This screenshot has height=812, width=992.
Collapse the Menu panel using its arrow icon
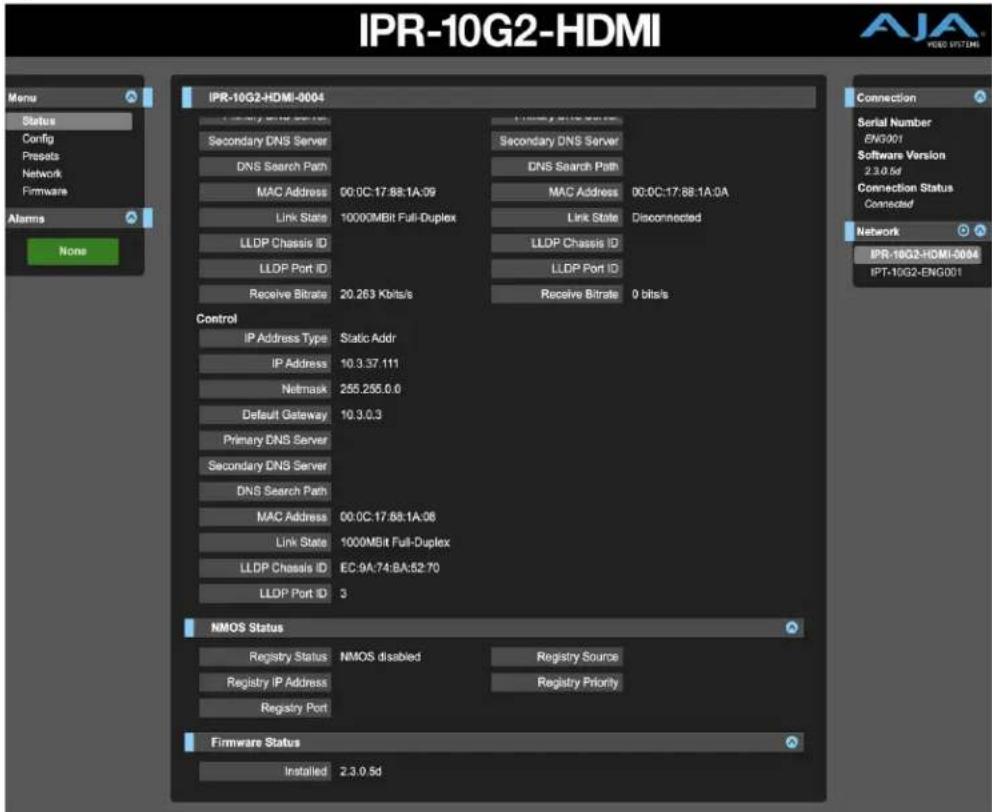tap(131, 97)
